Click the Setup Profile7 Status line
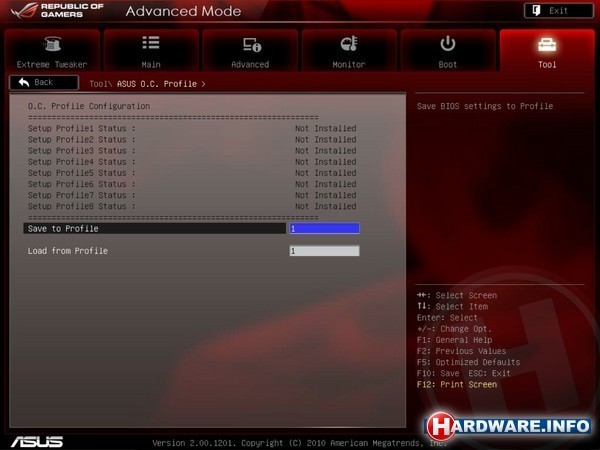Viewport: 600px width, 450px height. coord(192,195)
